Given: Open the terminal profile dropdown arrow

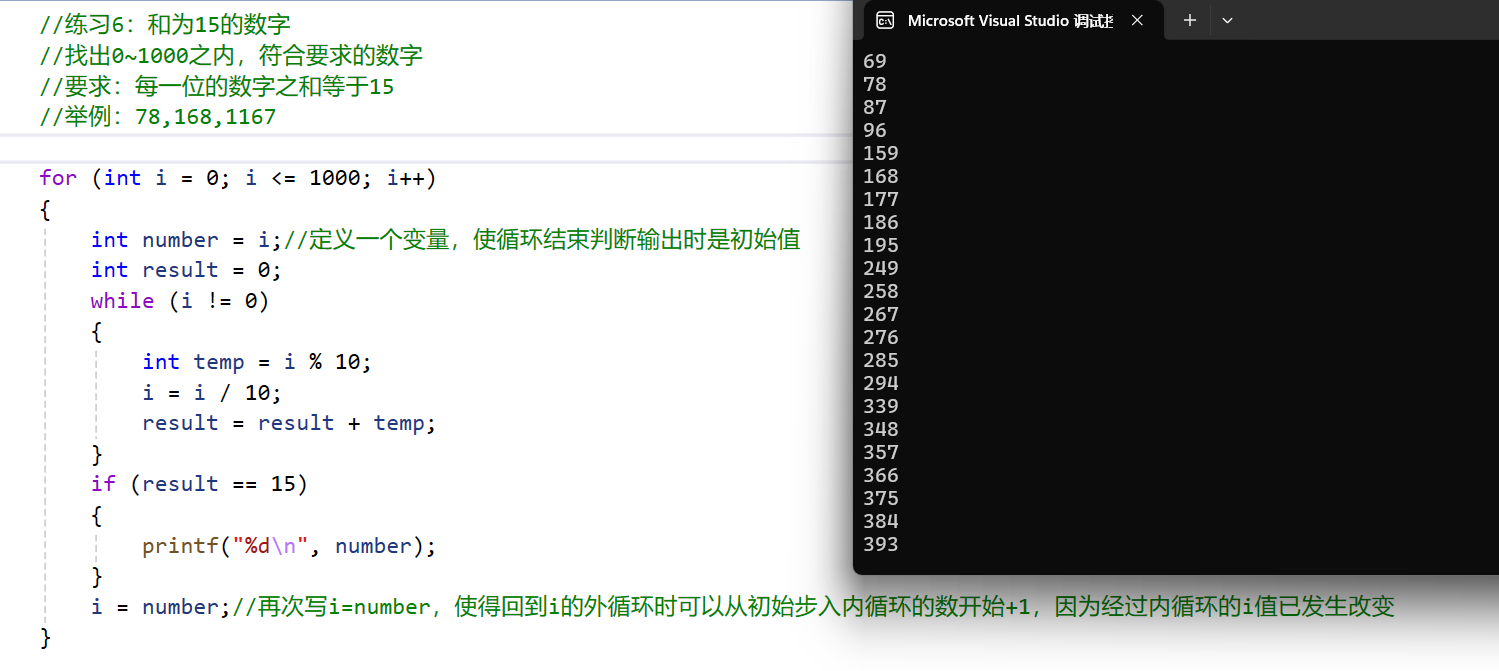Looking at the screenshot, I should 1228,20.
